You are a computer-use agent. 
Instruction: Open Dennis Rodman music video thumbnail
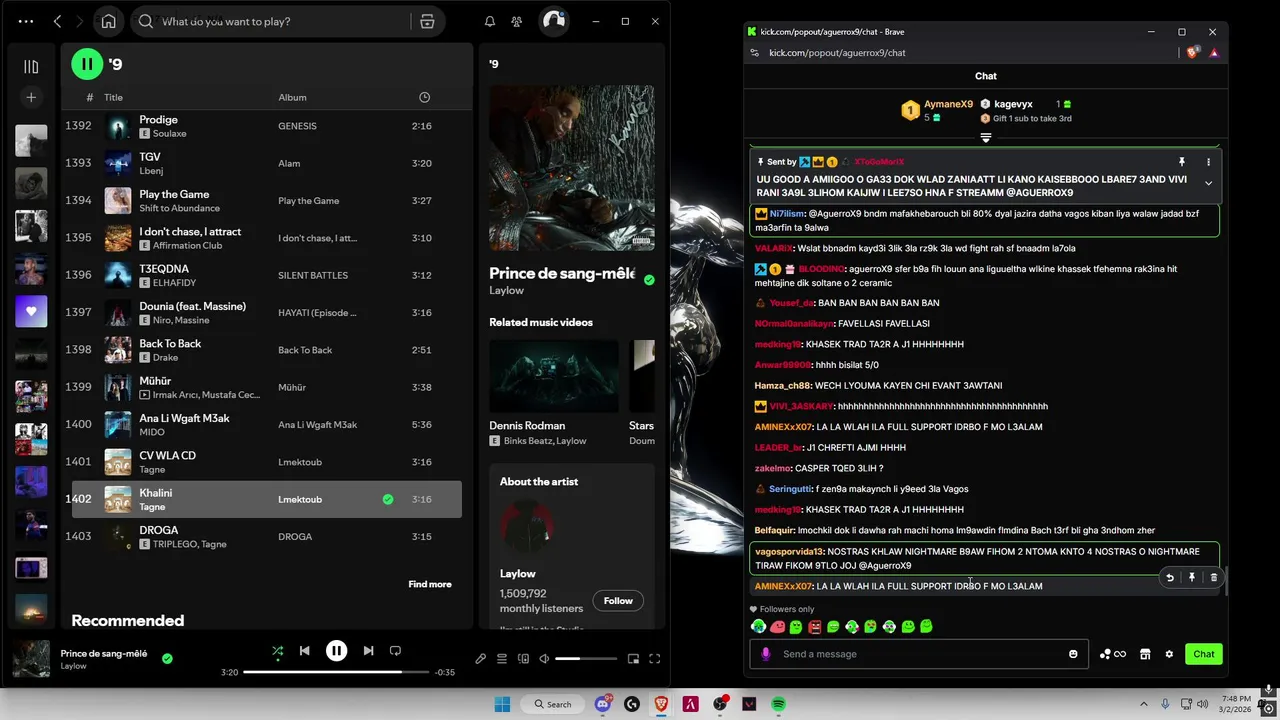[x=554, y=376]
